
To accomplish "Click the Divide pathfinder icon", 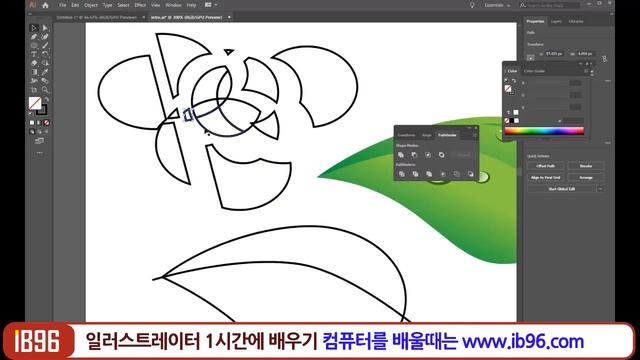I will (402, 174).
